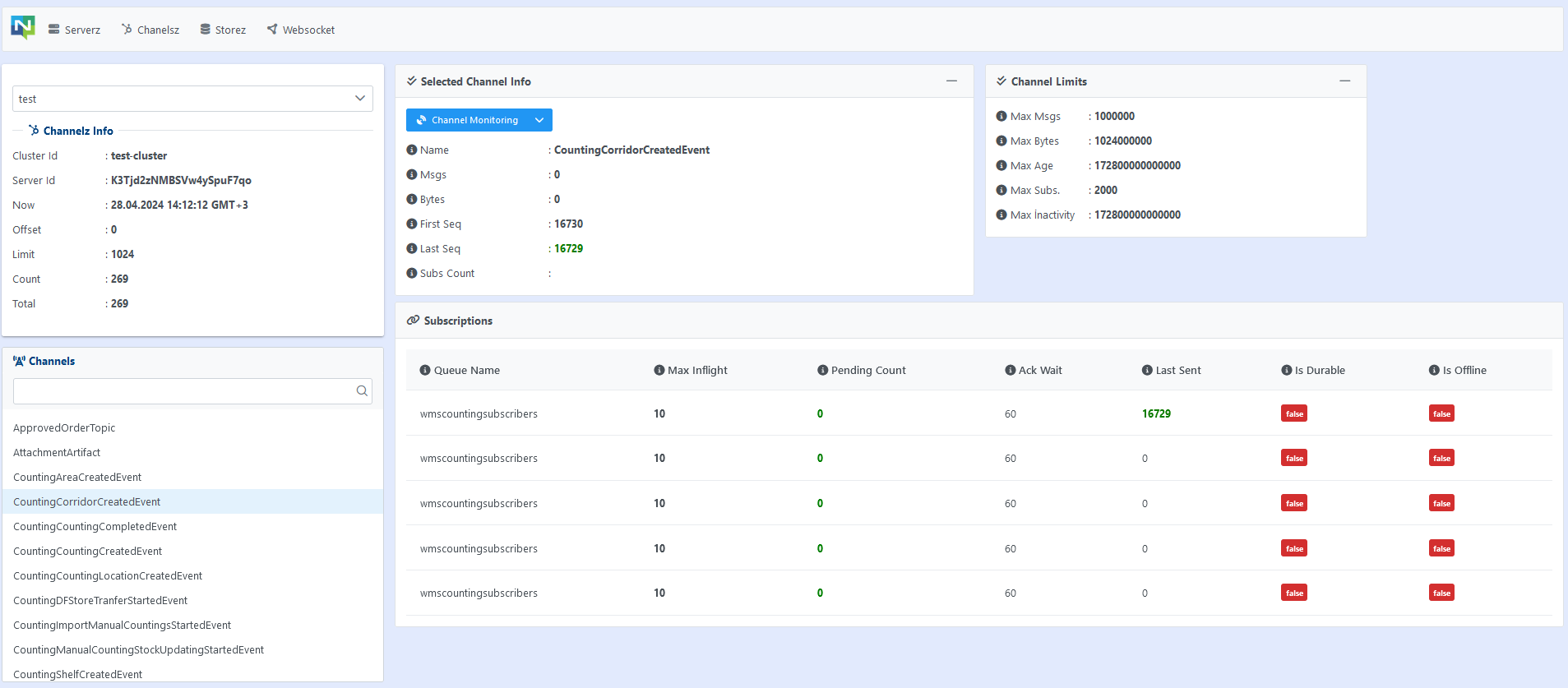This screenshot has width=1568, height=688.
Task: Select CountingShelfCreatedEvent channel
Action: tap(192, 673)
